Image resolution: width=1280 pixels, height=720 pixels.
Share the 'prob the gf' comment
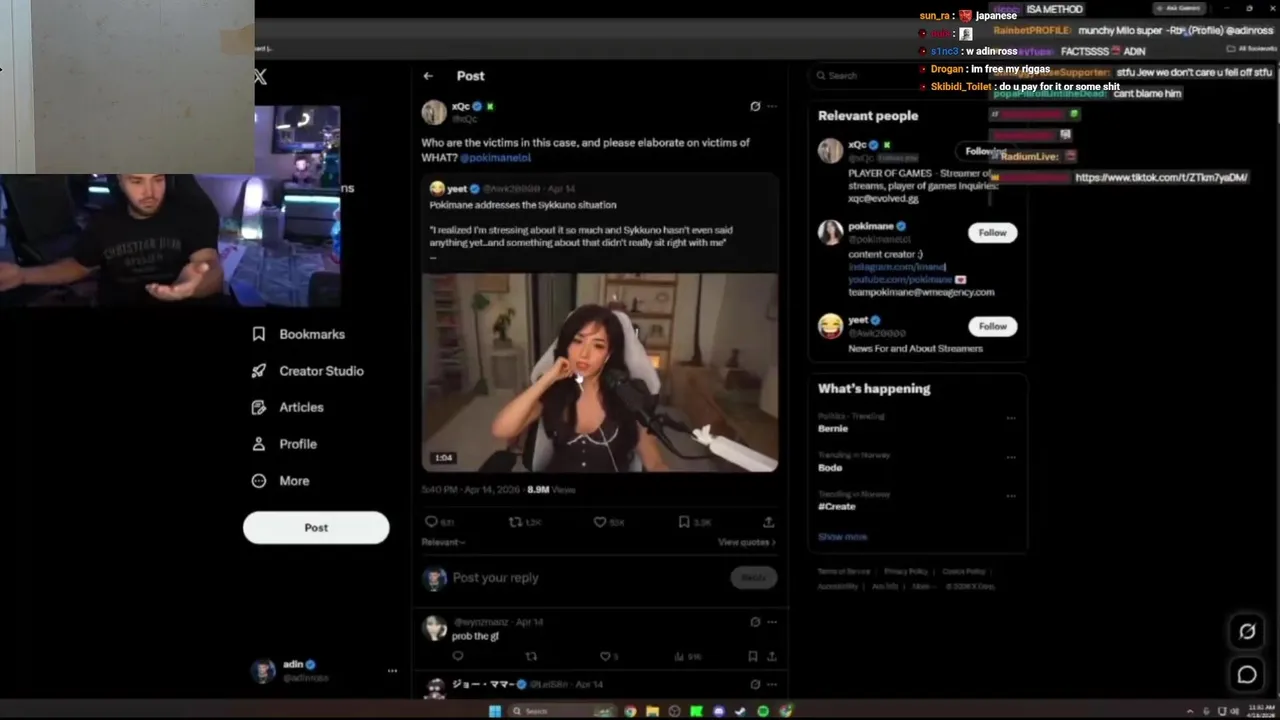click(771, 656)
